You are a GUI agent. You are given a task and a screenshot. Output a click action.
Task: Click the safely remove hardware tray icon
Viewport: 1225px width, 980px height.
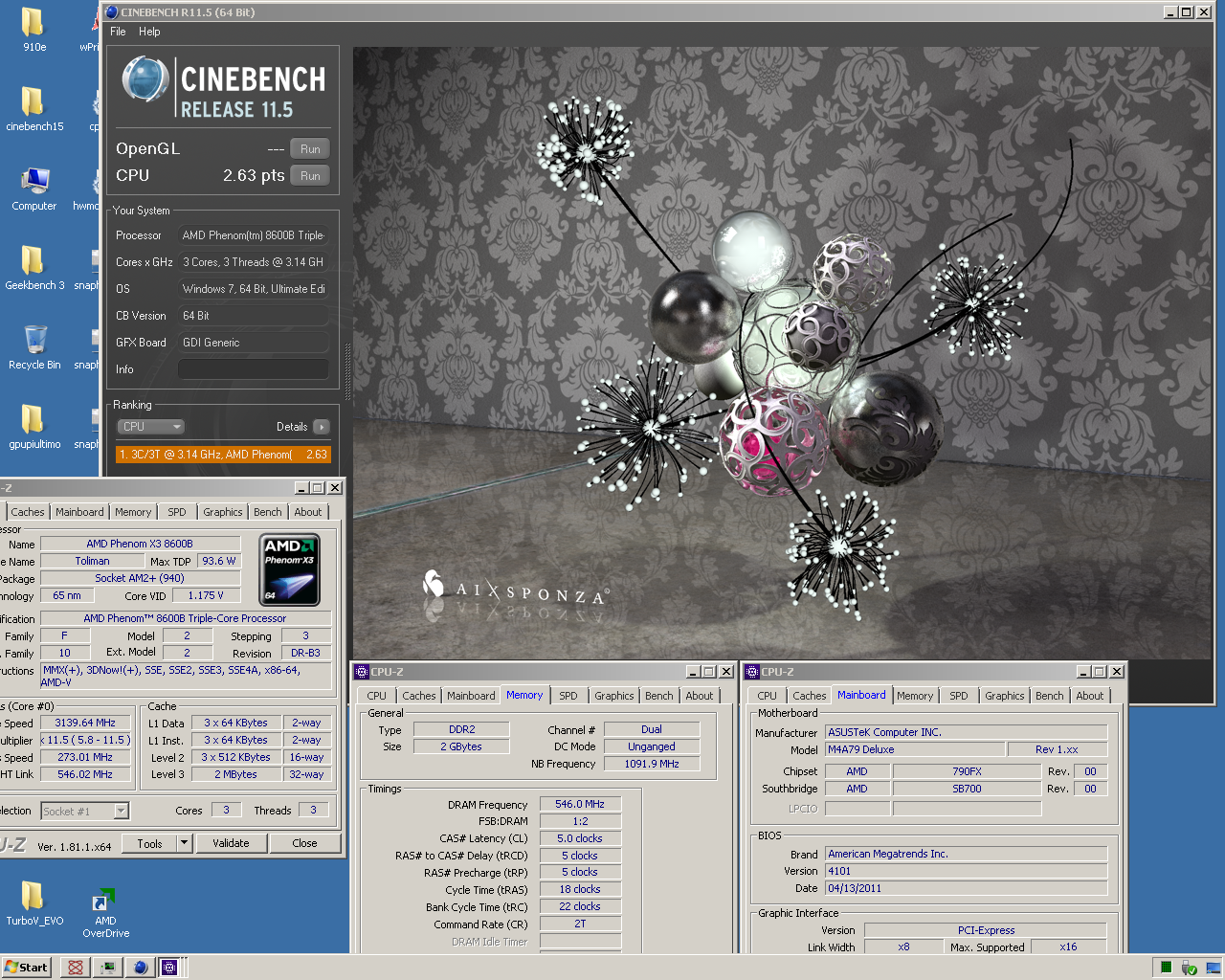click(1189, 967)
